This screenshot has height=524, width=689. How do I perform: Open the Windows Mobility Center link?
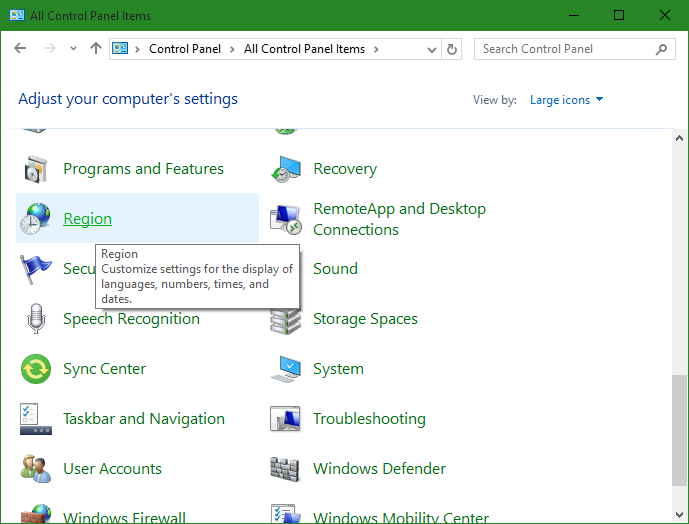click(401, 517)
